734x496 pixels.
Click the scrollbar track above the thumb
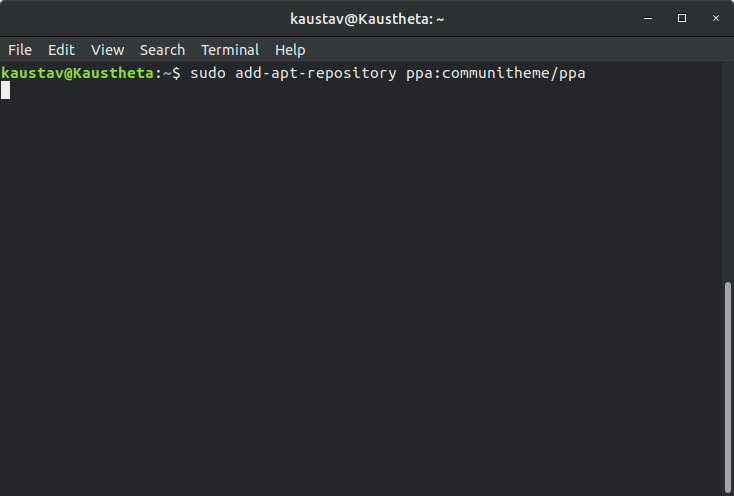727,173
